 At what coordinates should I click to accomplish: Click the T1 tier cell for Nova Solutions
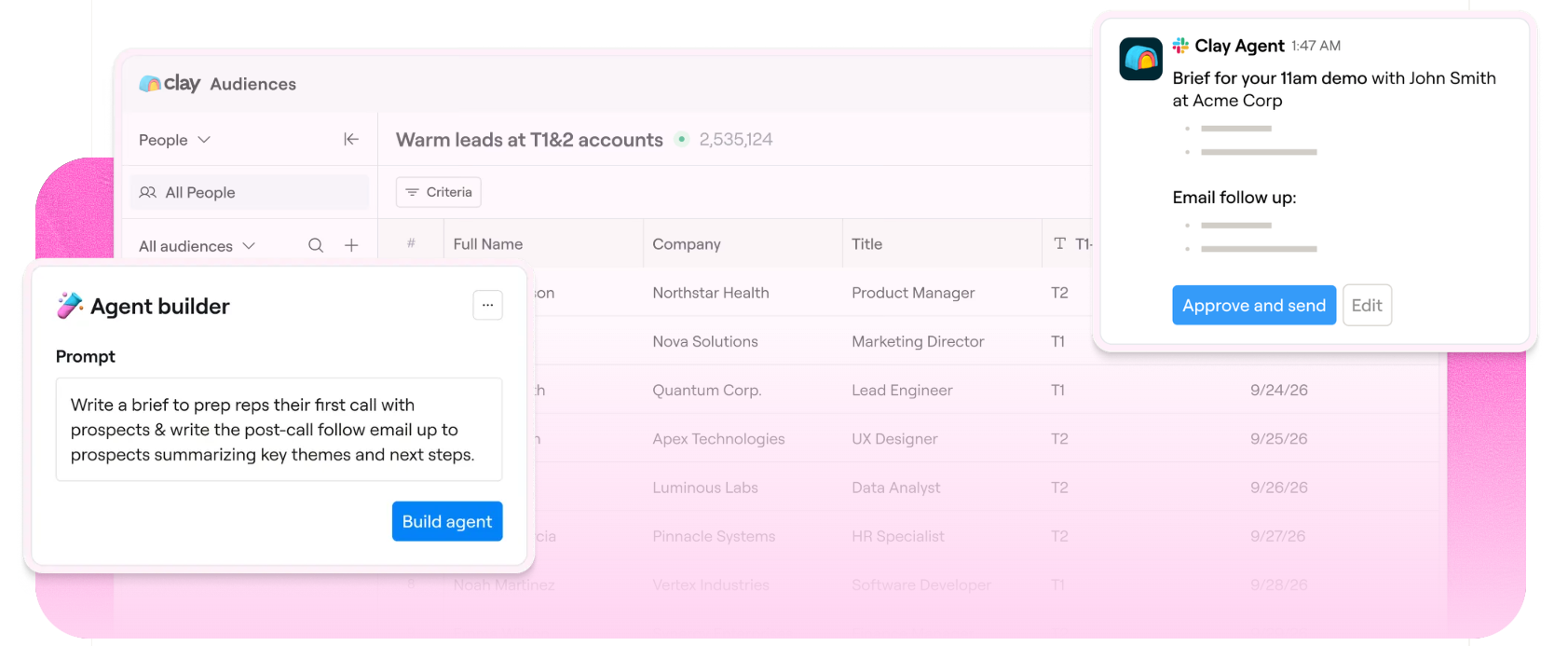(1058, 341)
